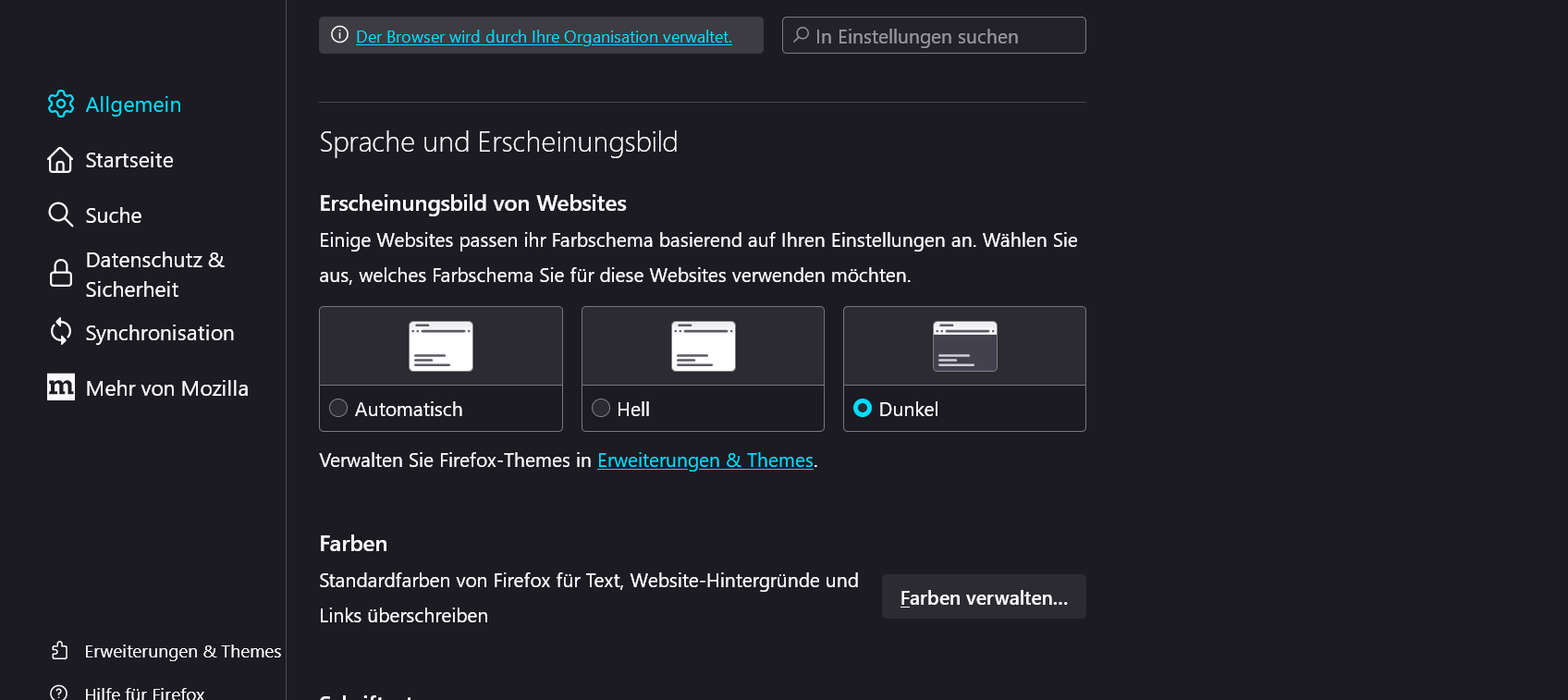Screen dimensions: 1568x700
Task: Click the Hilfe für Firefox question-mark icon
Action: (x=59, y=693)
